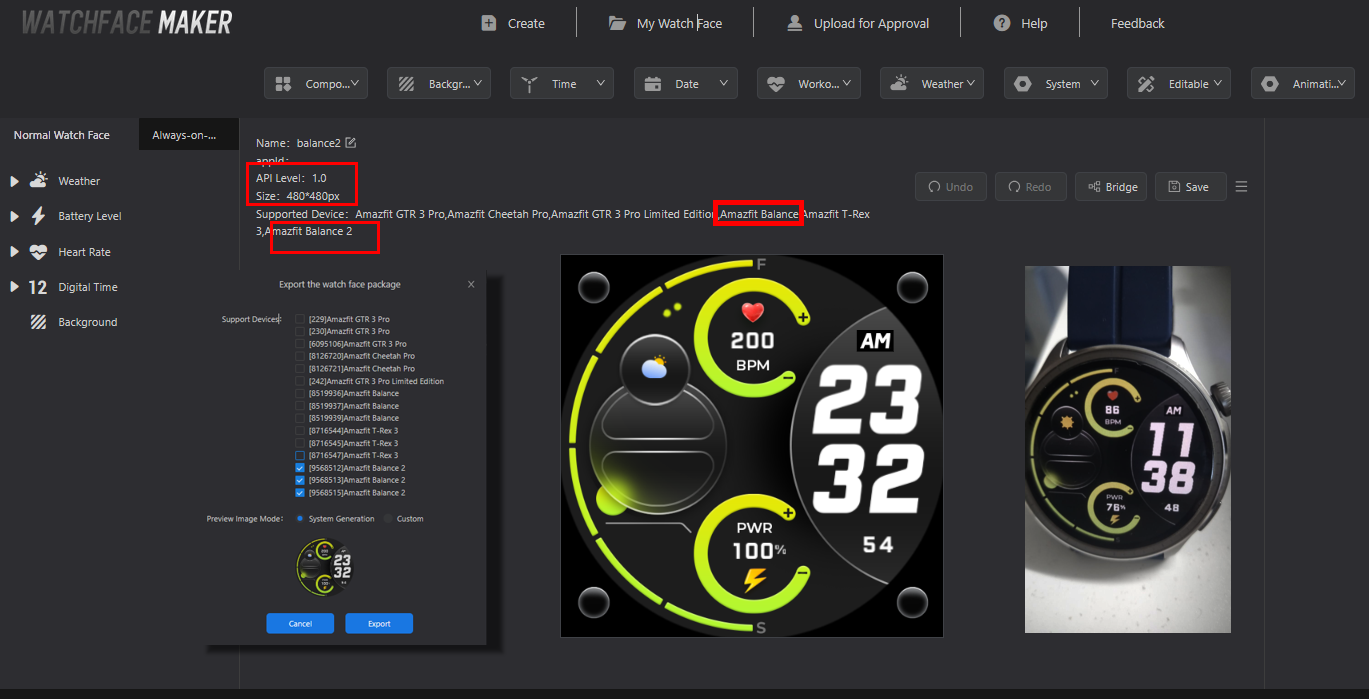Click the Bridge button
The image size is (1369, 699).
1111,187
